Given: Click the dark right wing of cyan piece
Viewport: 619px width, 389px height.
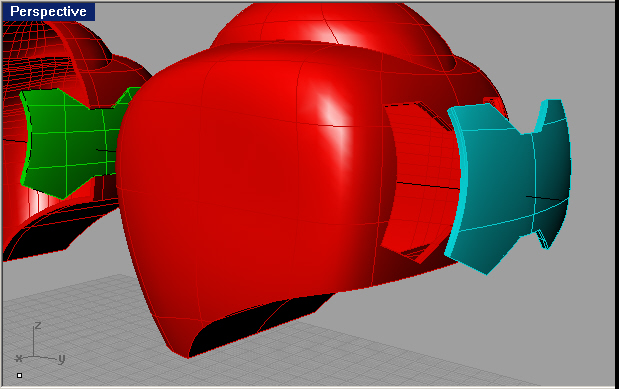Looking at the screenshot, I should 553,170.
